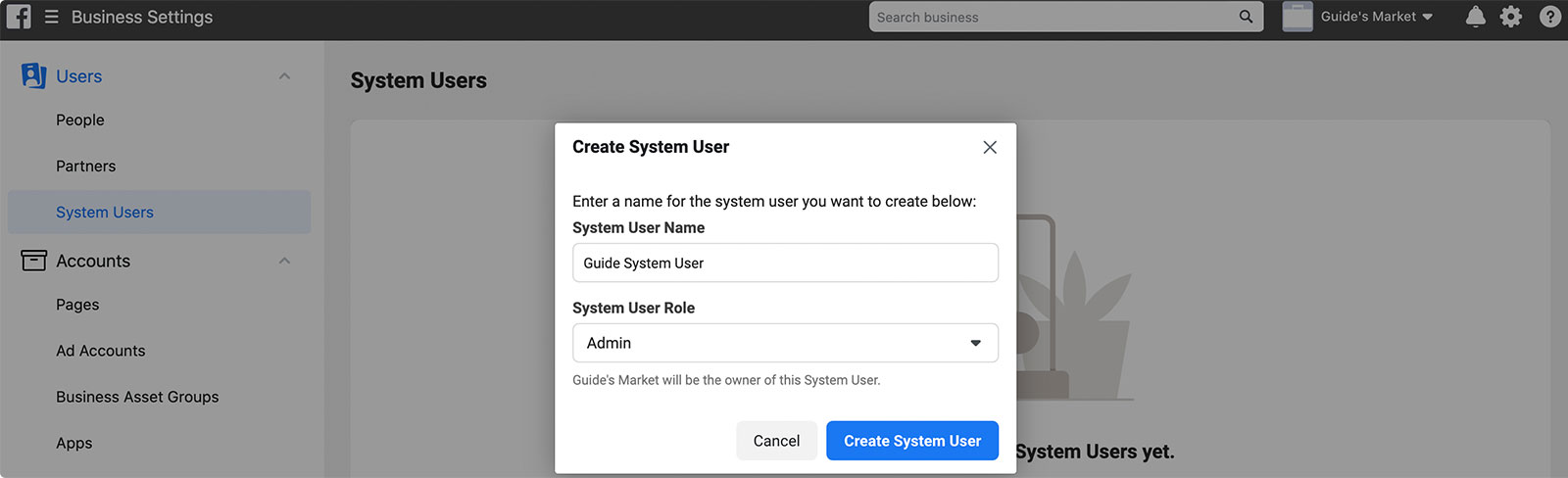Close the Create System User dialog
This screenshot has width=1568, height=478.
[990, 147]
